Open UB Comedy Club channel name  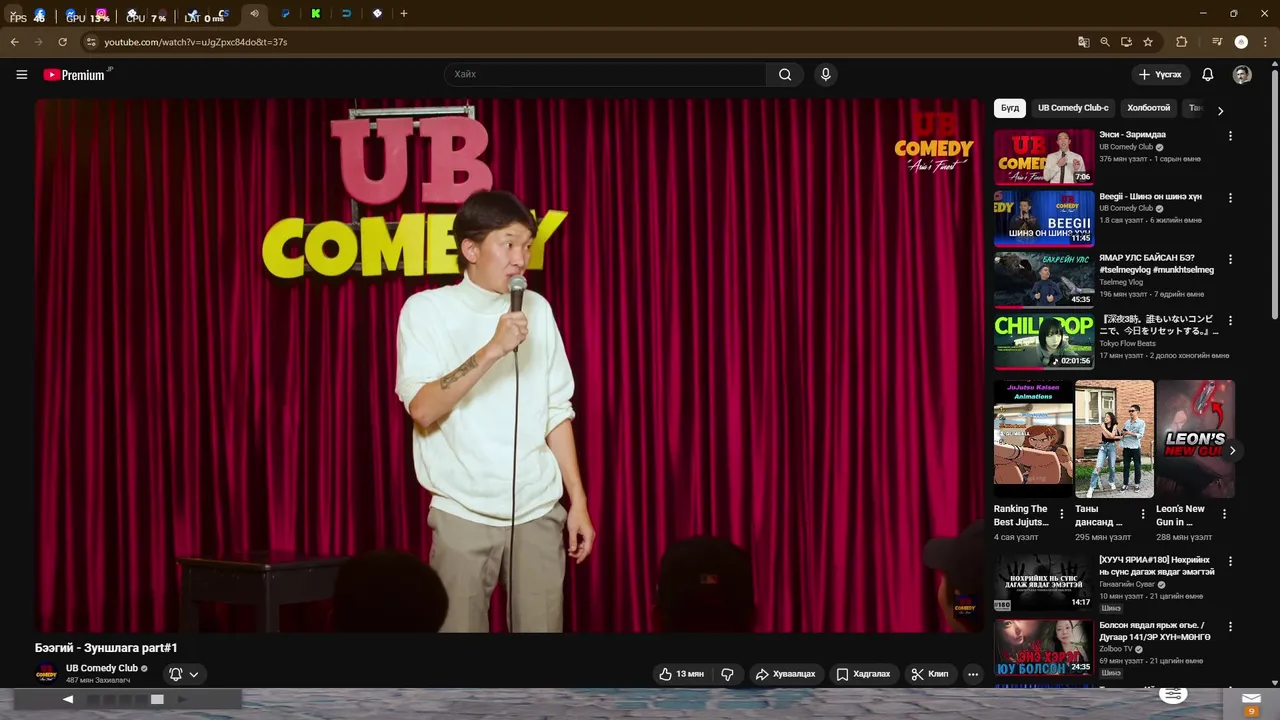point(102,668)
